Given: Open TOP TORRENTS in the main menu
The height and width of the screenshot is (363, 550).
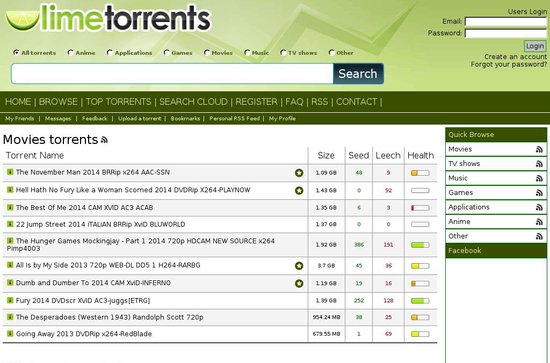Looking at the screenshot, I should coord(119,102).
